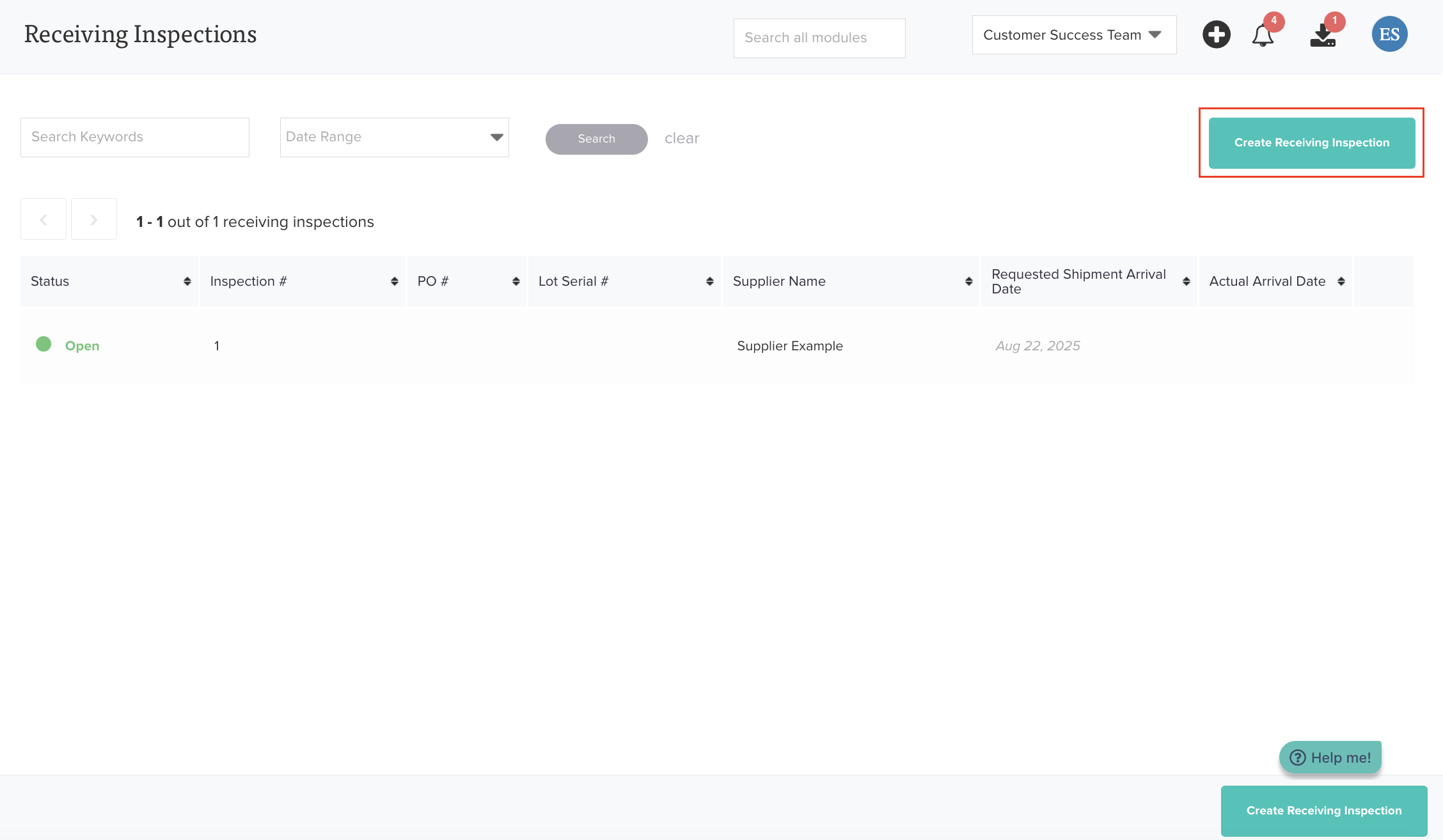
Task: Open the Help me! widget
Action: [x=1330, y=758]
